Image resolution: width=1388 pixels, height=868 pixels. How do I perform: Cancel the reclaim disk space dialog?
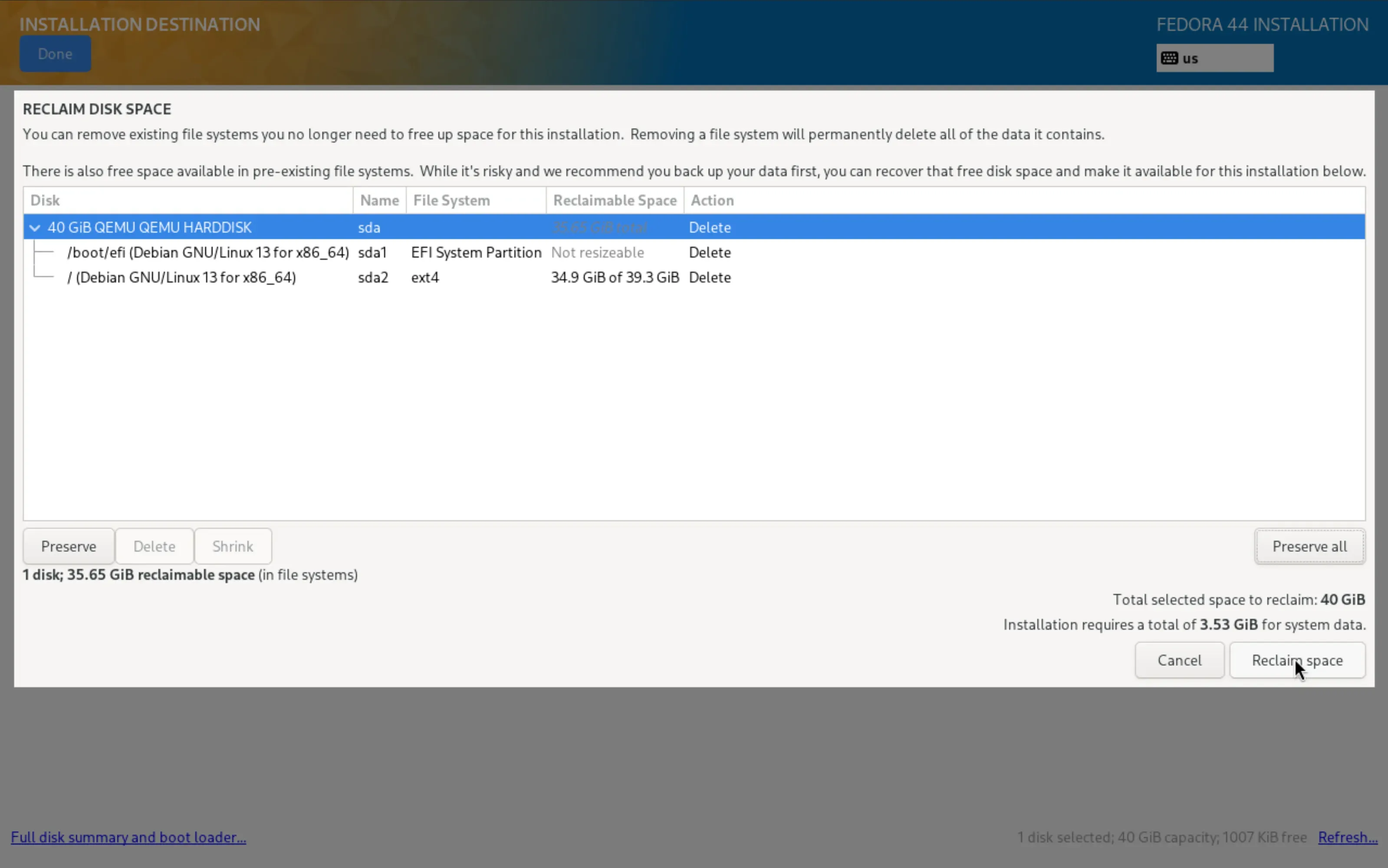click(1179, 660)
